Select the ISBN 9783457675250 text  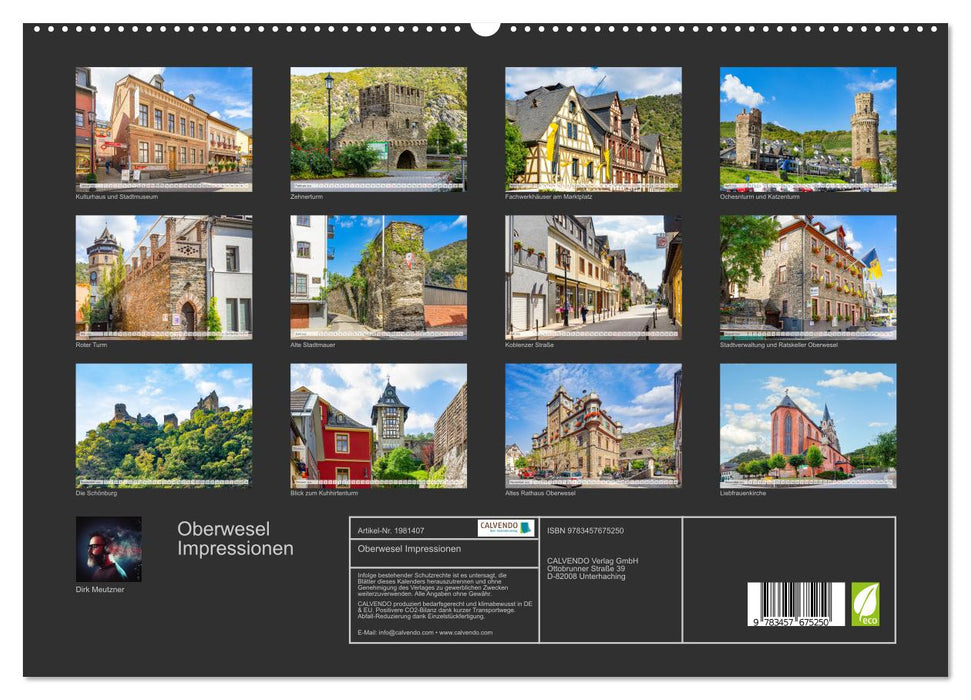pyautogui.click(x=585, y=530)
